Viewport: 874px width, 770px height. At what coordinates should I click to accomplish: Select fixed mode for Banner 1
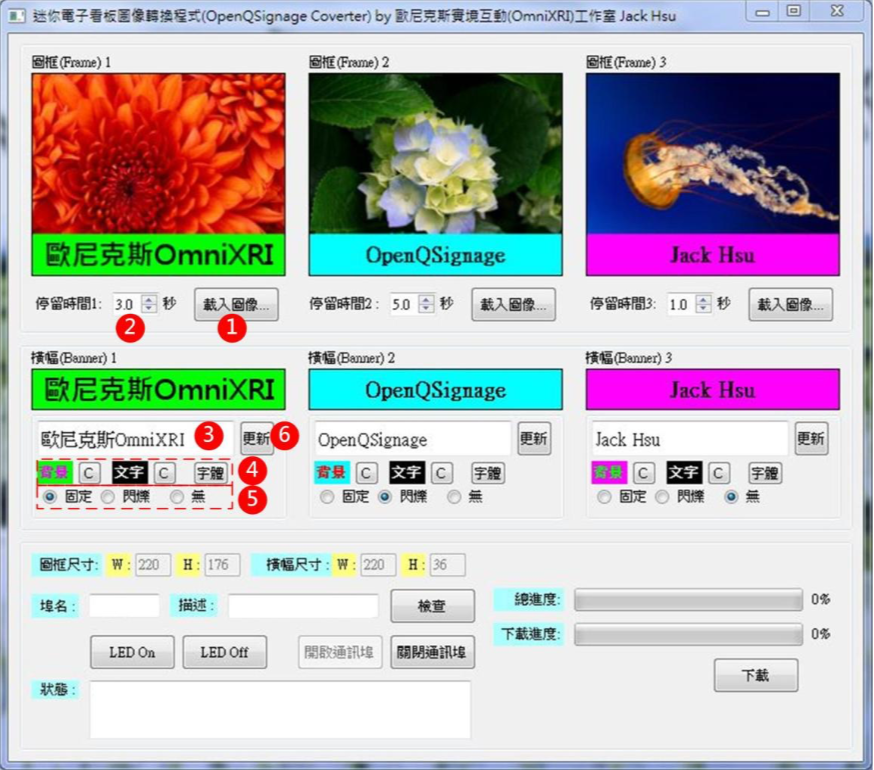tap(50, 496)
